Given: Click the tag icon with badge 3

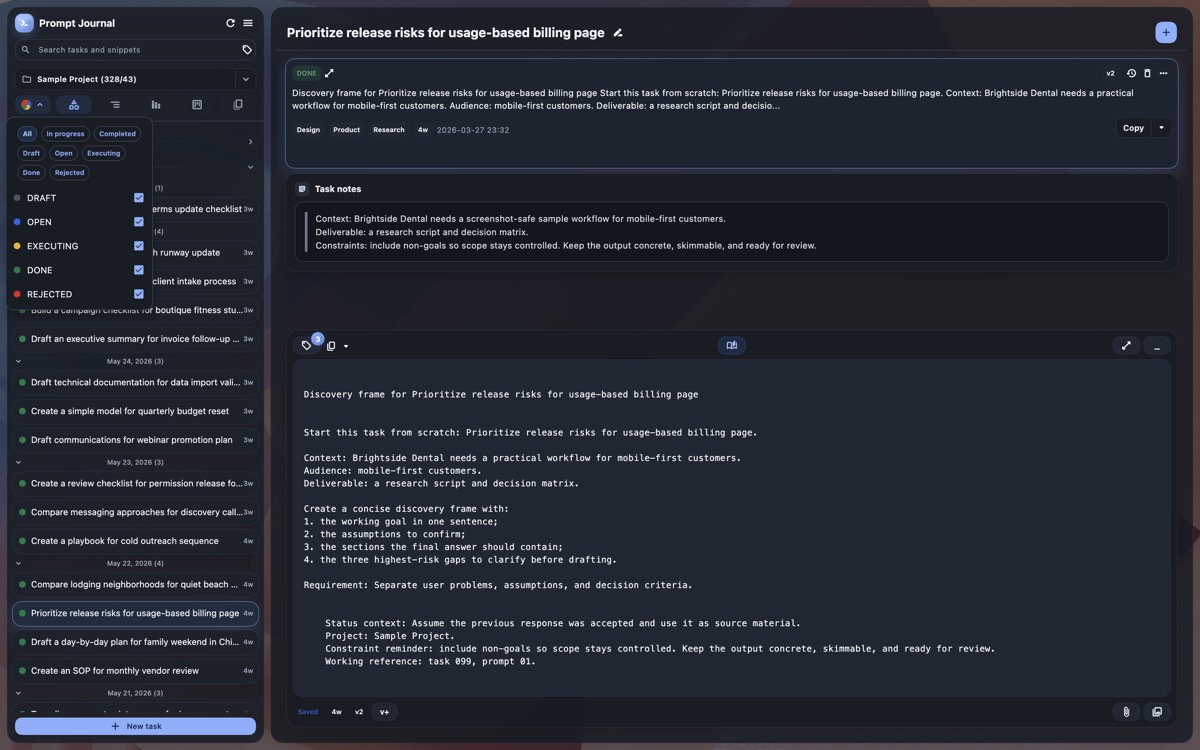Looking at the screenshot, I should (307, 346).
